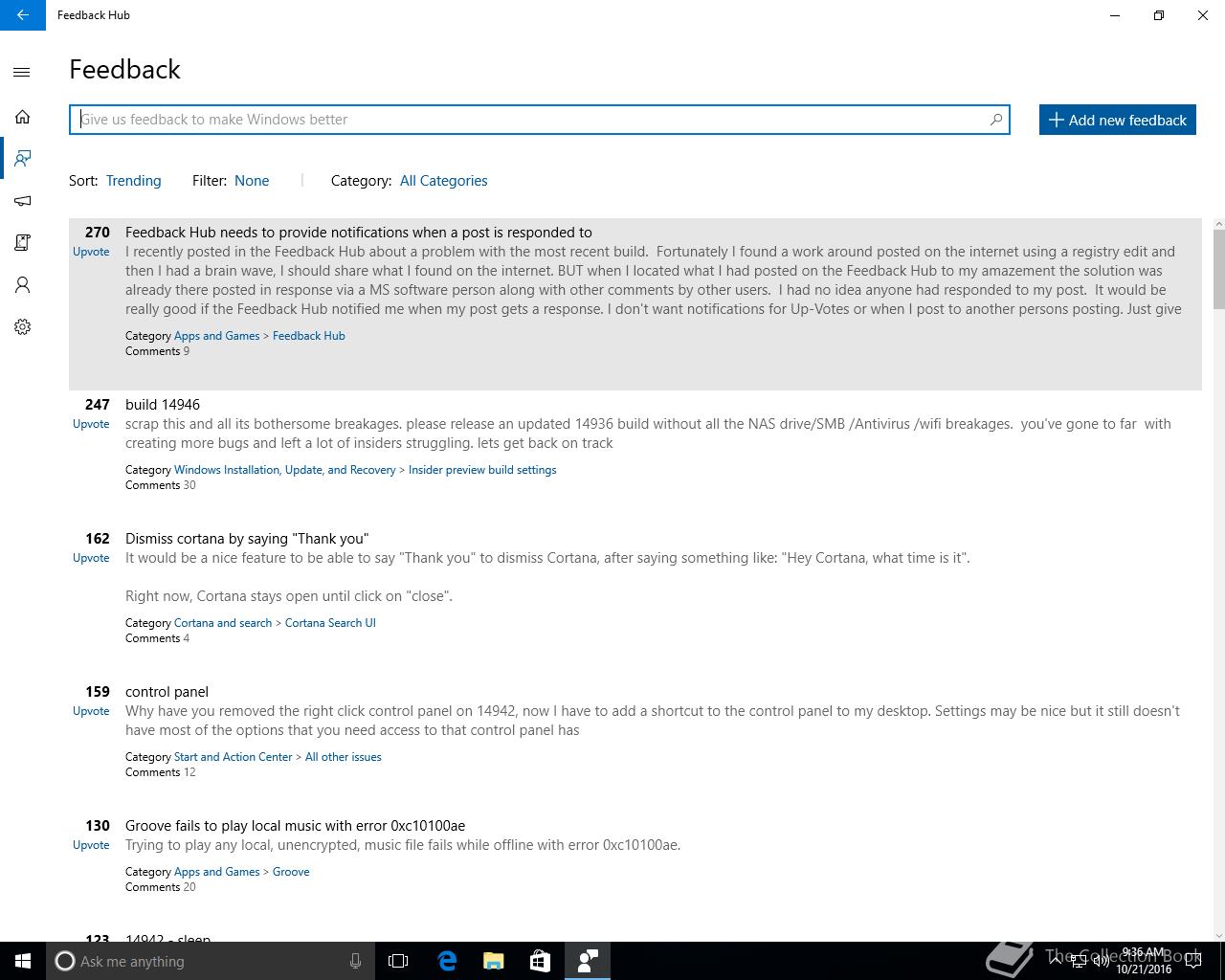
Task: Open the 'Windows Installation, Update, and Recovery' link
Action: point(284,470)
